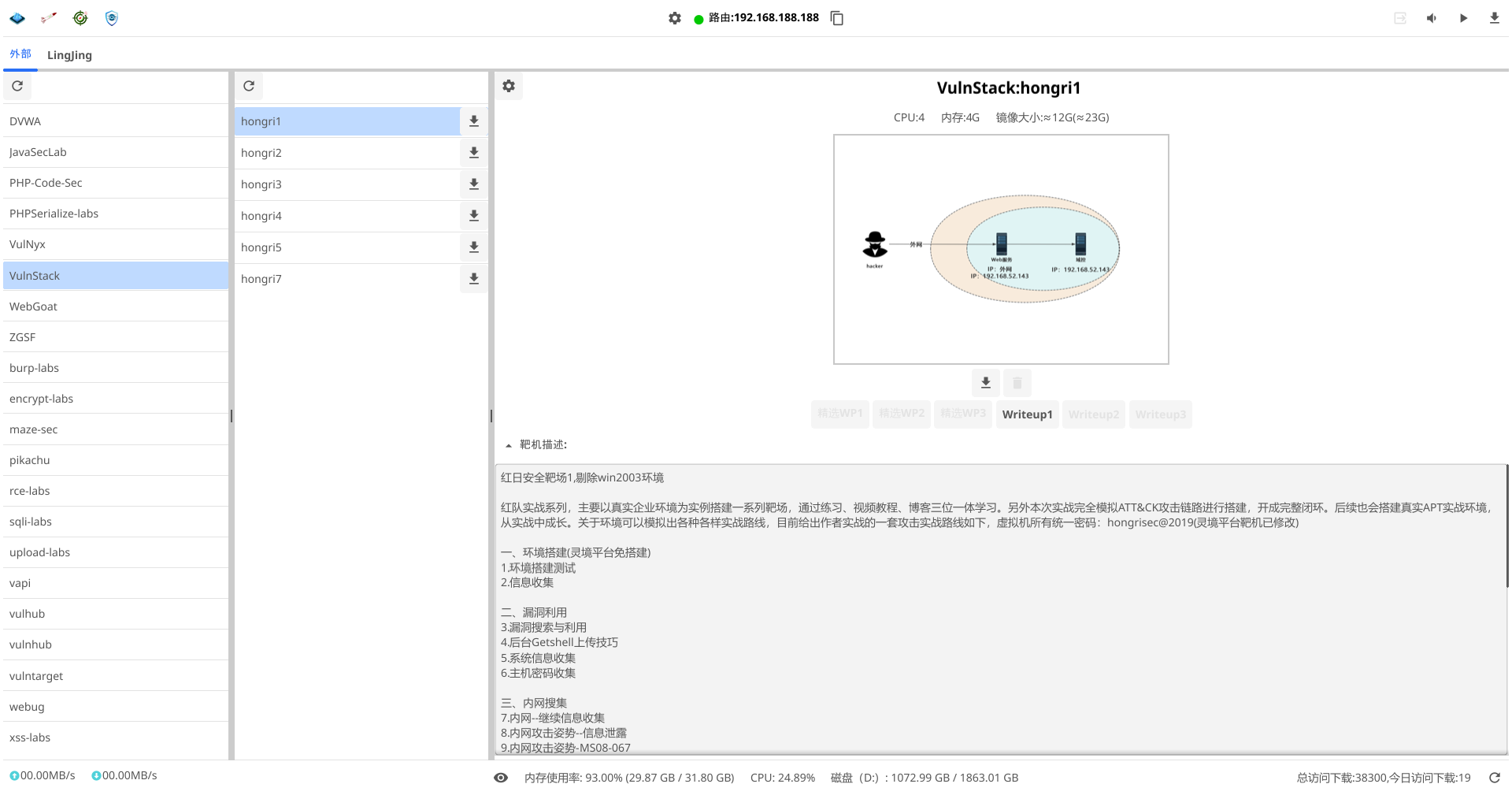Image resolution: width=1512 pixels, height=795 pixels.
Task: Click the play icon at top right
Action: point(1463,18)
